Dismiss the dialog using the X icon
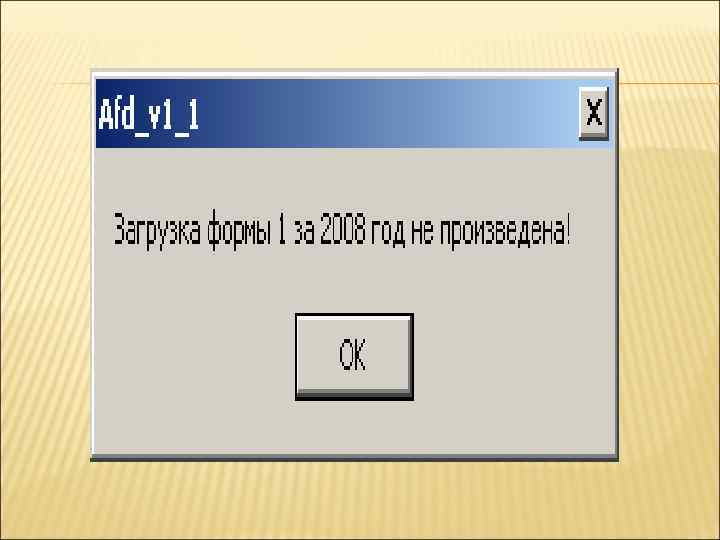The width and height of the screenshot is (720, 540). pos(594,112)
